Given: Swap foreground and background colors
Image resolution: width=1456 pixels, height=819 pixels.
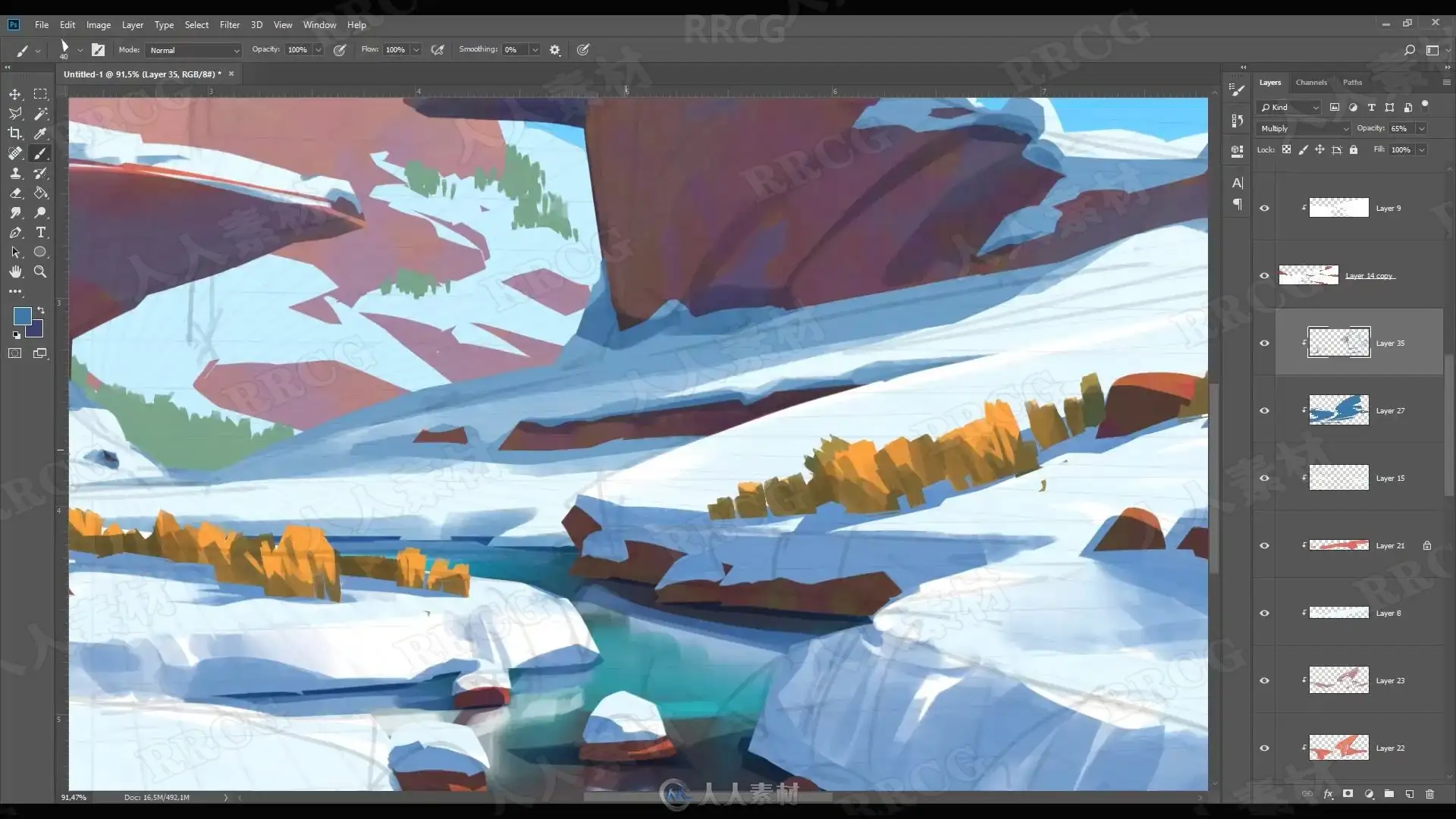Looking at the screenshot, I should (x=41, y=310).
